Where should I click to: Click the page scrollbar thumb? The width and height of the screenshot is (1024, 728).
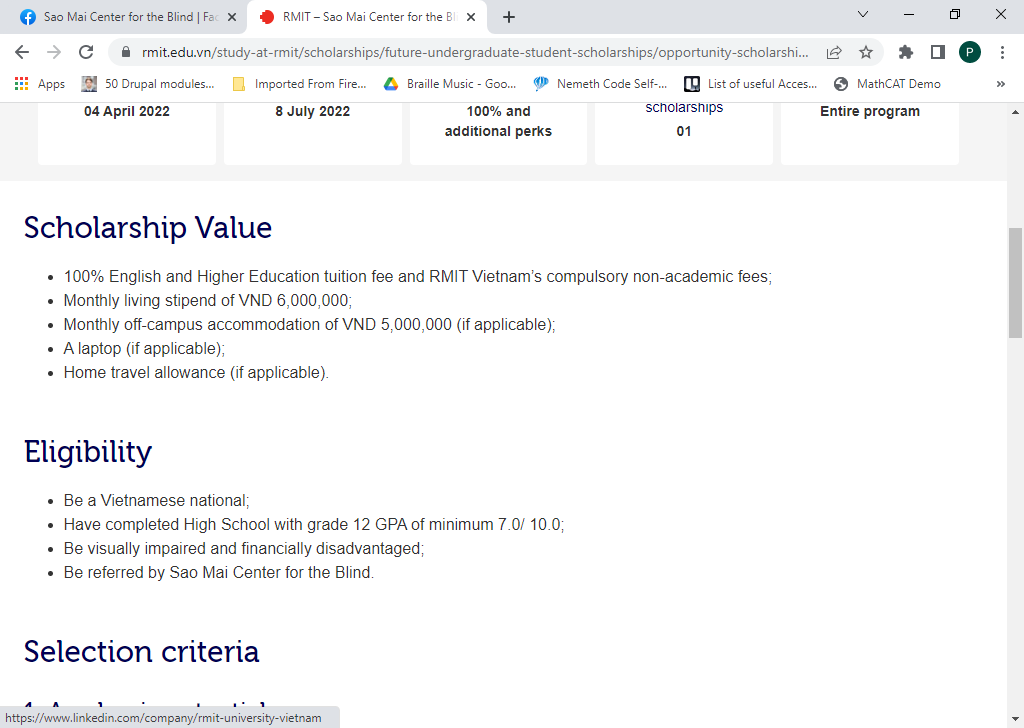[x=1016, y=283]
